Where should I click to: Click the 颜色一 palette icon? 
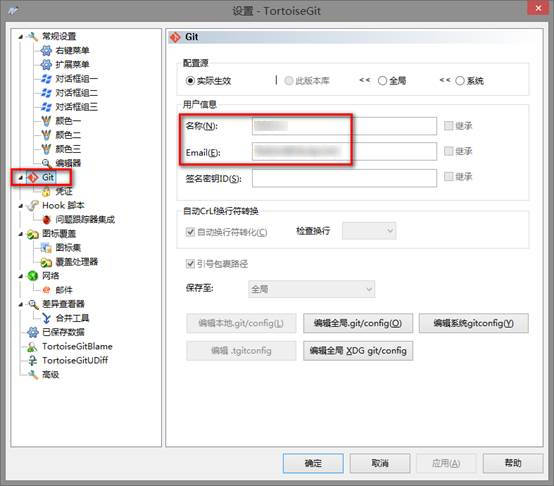point(46,121)
